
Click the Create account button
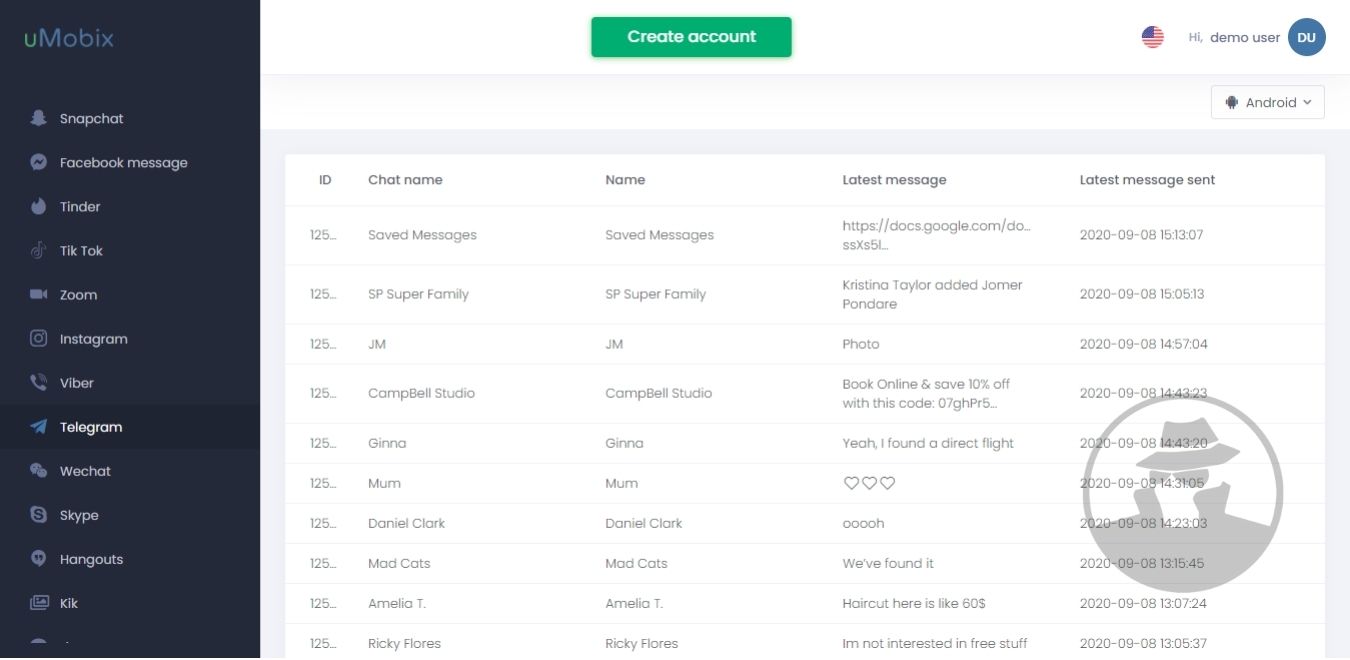click(x=691, y=37)
